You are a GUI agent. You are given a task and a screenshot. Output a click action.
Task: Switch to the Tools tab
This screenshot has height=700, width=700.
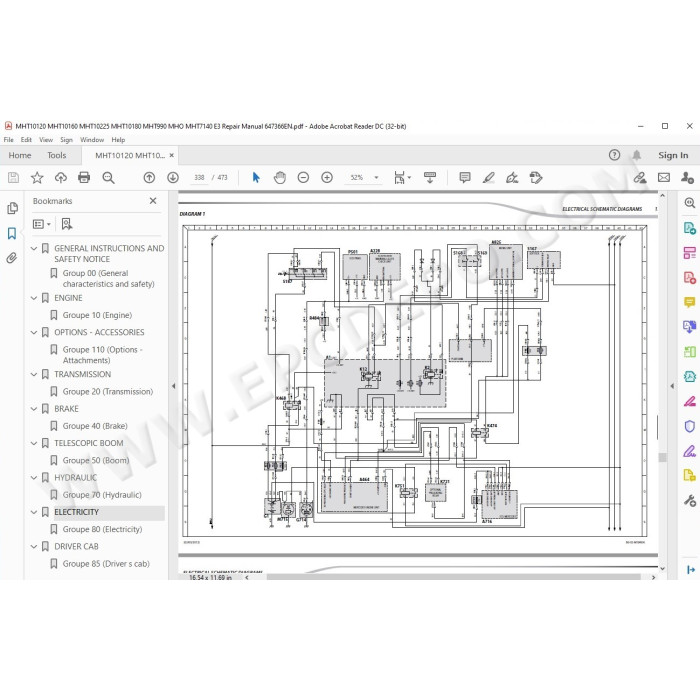pos(57,155)
